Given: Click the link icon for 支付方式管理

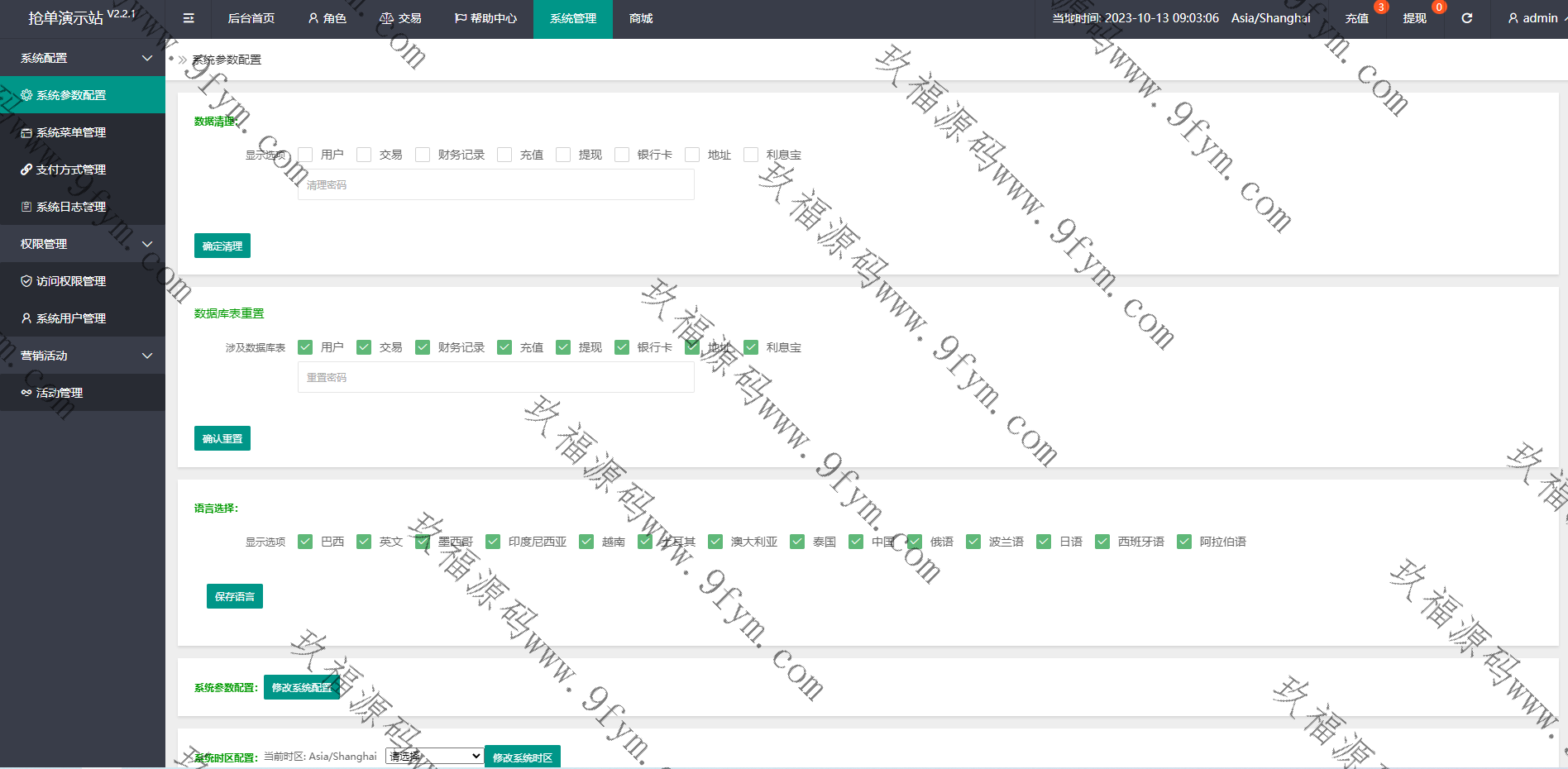Looking at the screenshot, I should [26, 170].
